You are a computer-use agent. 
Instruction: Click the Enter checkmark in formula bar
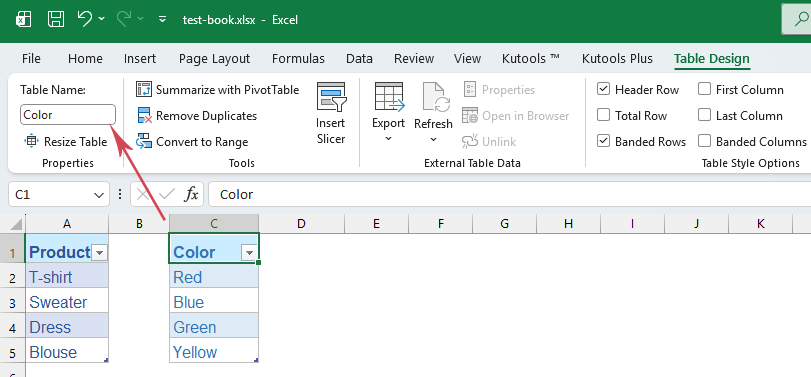(x=167, y=194)
